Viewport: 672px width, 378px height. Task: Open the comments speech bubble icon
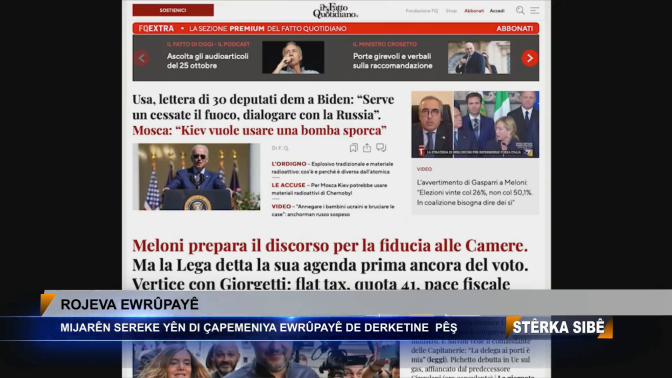click(x=381, y=148)
